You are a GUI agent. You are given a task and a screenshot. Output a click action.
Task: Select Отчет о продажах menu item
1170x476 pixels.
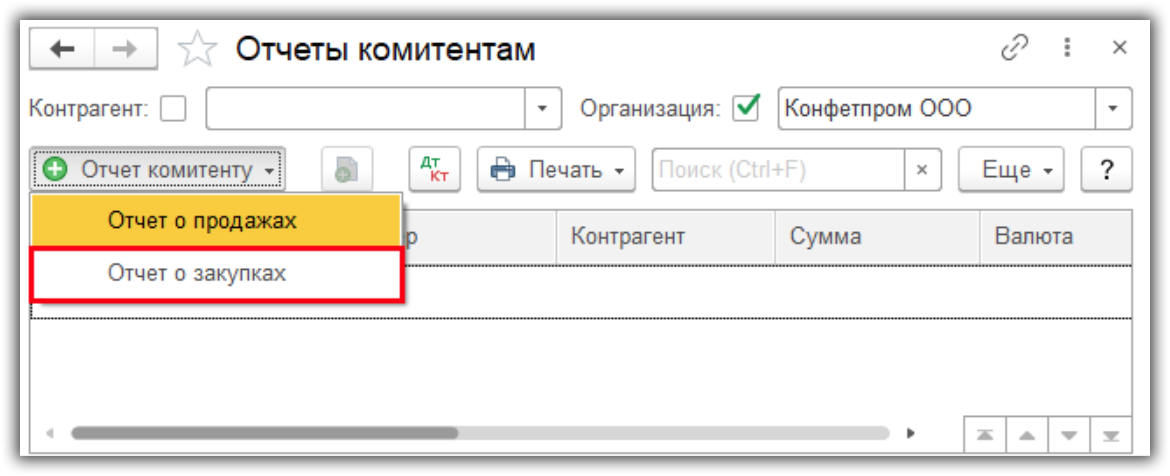[216, 221]
